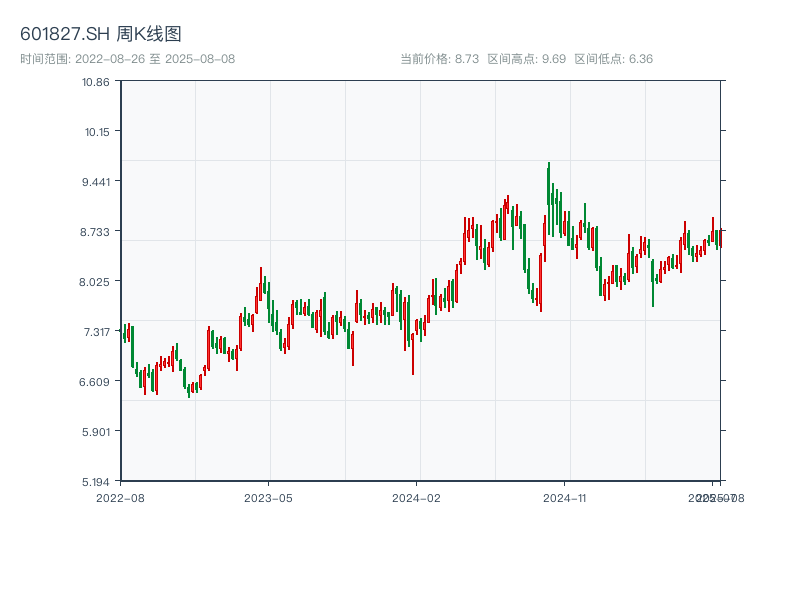Select the 5.901 price axis label
800x600 pixels.
(x=96, y=431)
